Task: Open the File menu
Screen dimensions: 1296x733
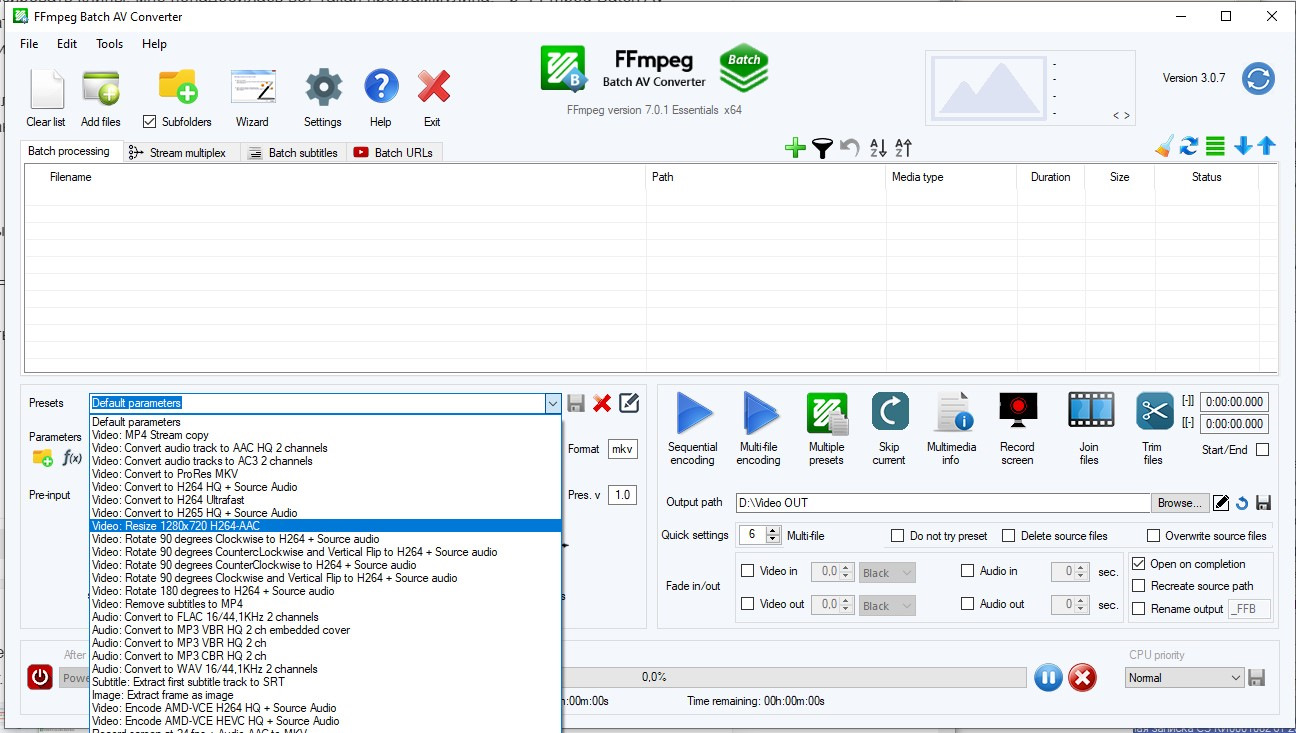Action: (29, 44)
